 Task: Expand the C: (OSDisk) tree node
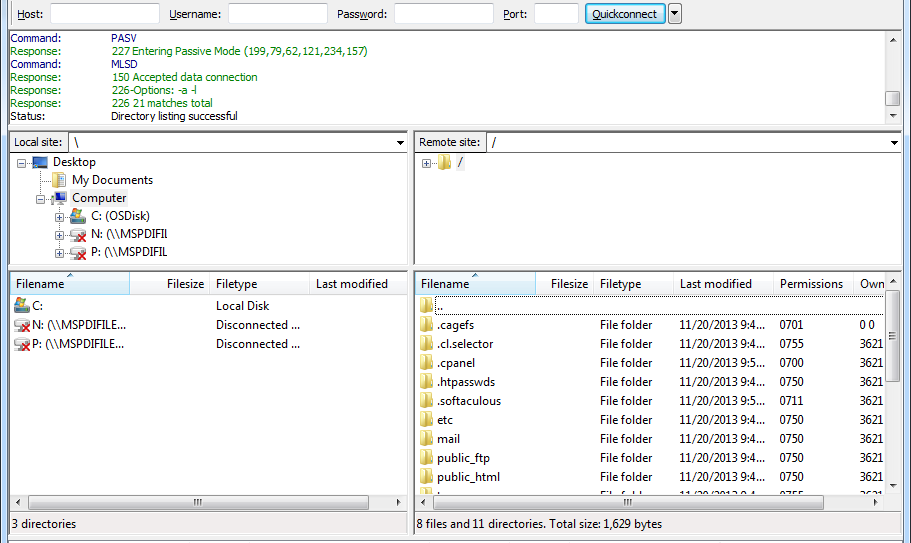click(x=60, y=217)
